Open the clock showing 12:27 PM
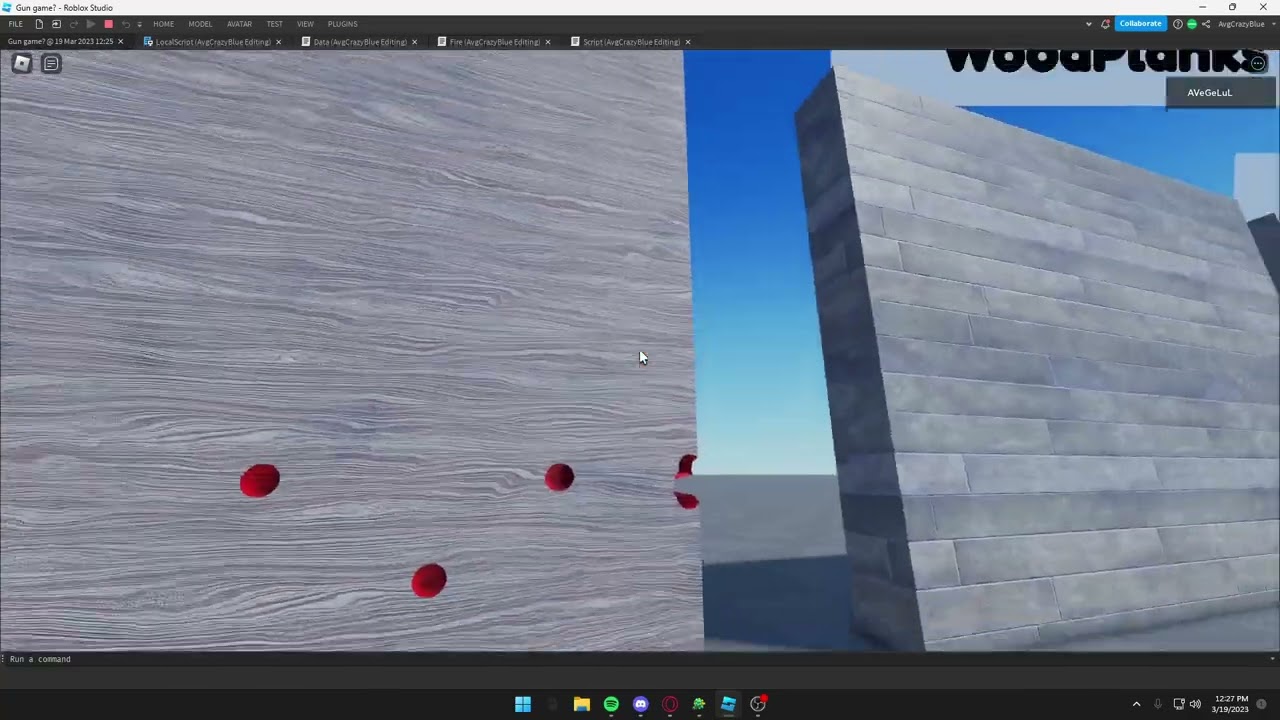 (x=1232, y=704)
